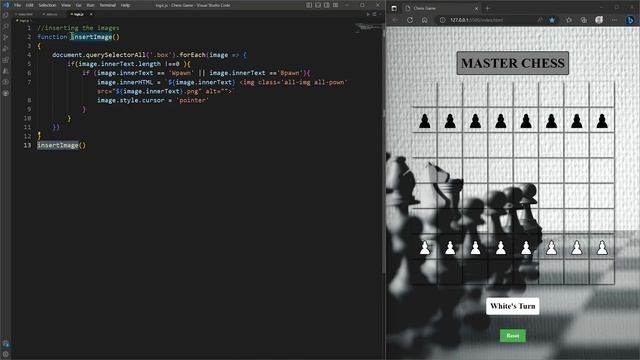Screen dimensions: 640x360
Task: Toggle primary side bar layout icon in title bar
Action: click(x=309, y=5)
